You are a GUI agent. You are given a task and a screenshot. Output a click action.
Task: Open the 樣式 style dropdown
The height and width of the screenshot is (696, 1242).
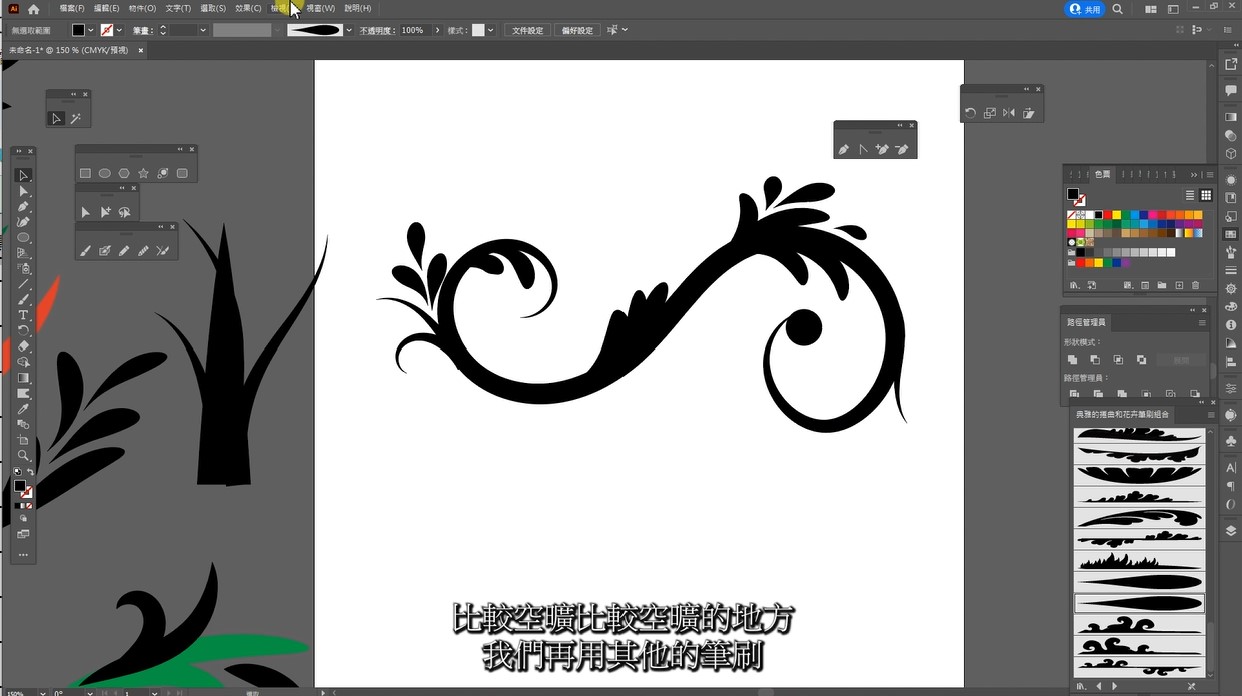(491, 30)
